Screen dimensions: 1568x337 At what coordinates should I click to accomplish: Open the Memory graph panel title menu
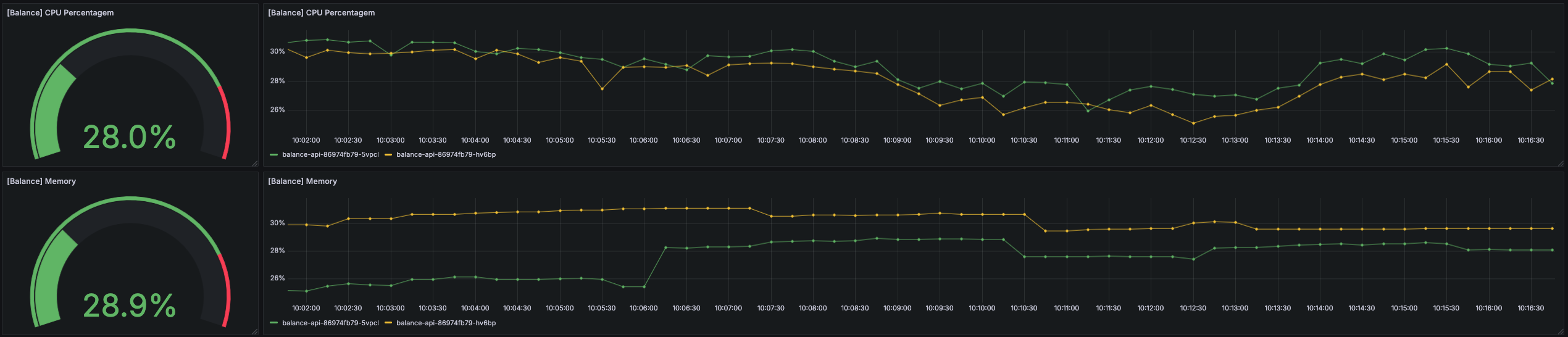tap(302, 181)
